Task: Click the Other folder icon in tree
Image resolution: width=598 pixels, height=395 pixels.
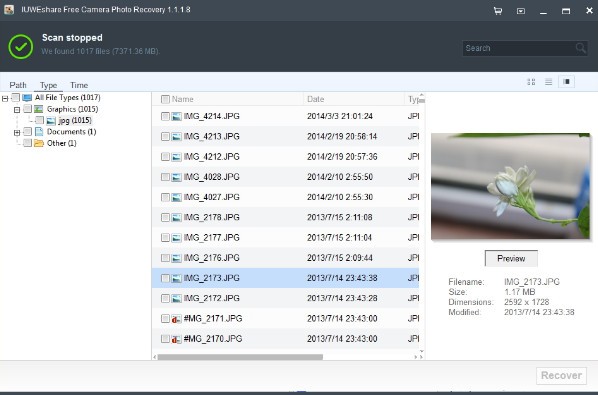Action: [39, 143]
